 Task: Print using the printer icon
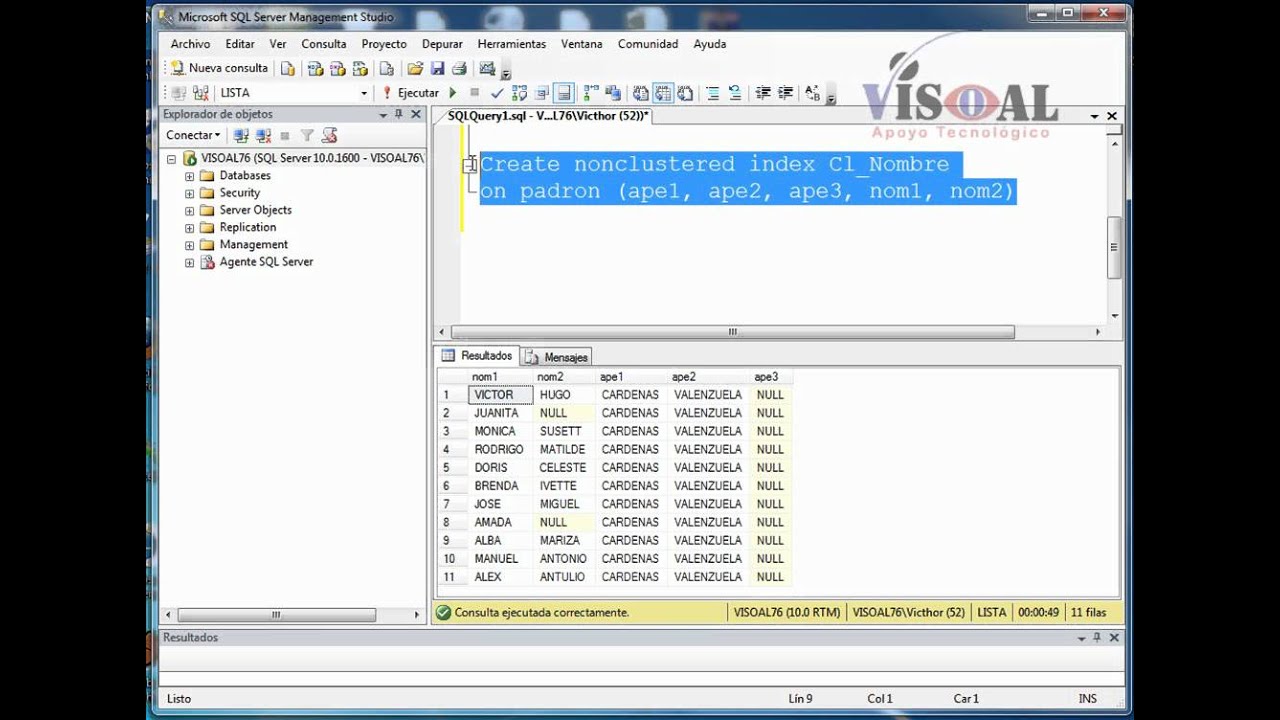pyautogui.click(x=459, y=68)
